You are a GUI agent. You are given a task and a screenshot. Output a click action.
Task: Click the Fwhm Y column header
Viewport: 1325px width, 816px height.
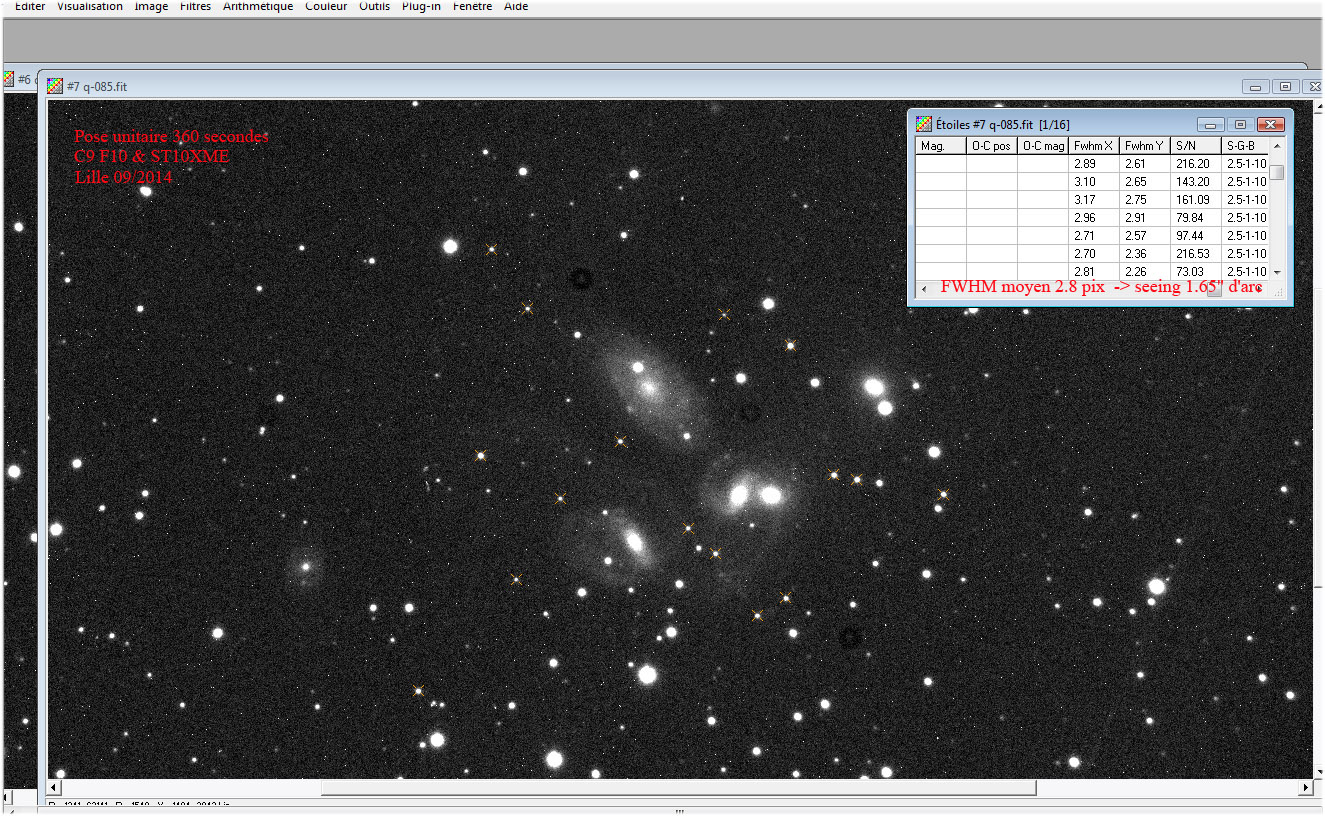point(1145,146)
